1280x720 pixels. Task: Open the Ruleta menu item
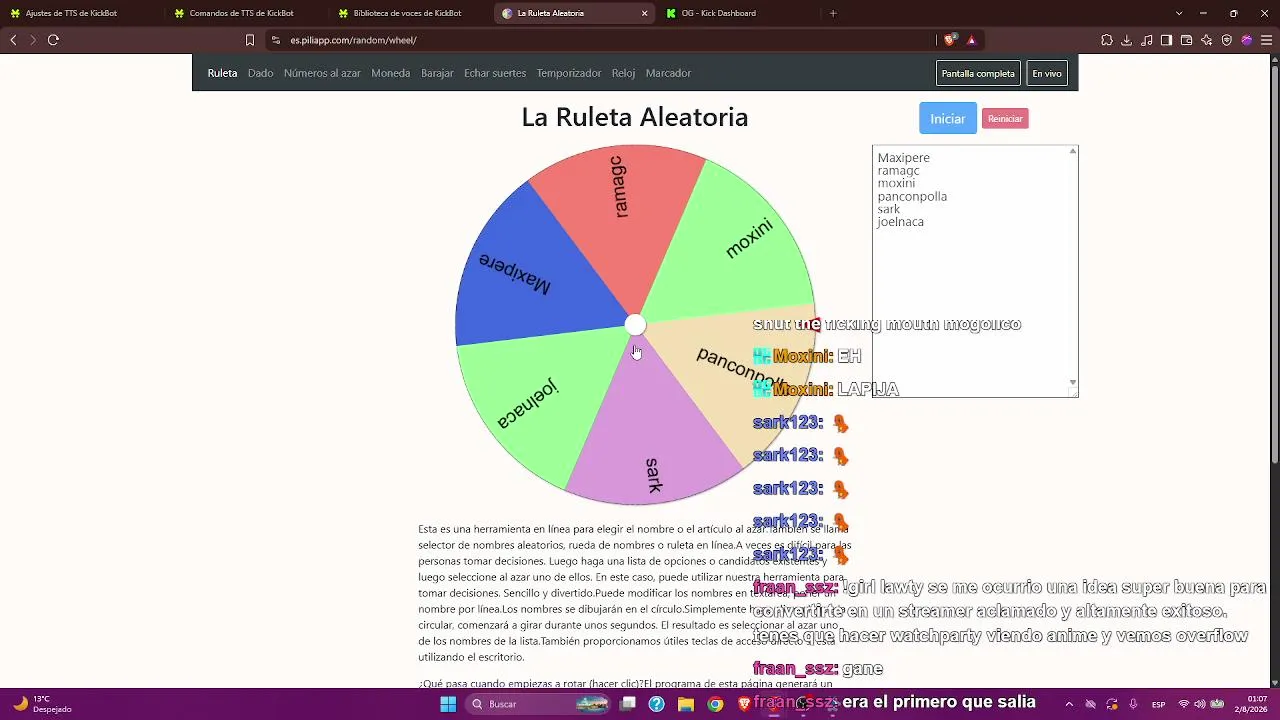(x=222, y=73)
